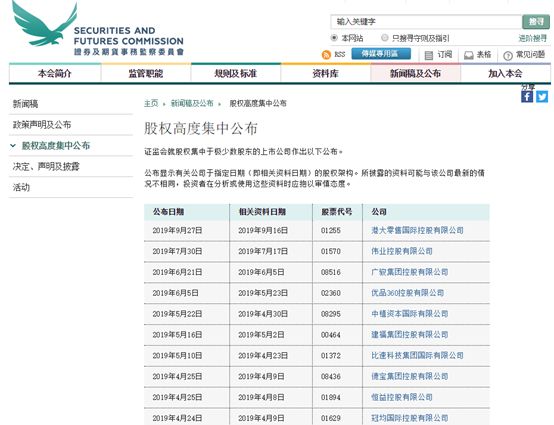
Task: Share page on Twitter
Action: point(542,96)
